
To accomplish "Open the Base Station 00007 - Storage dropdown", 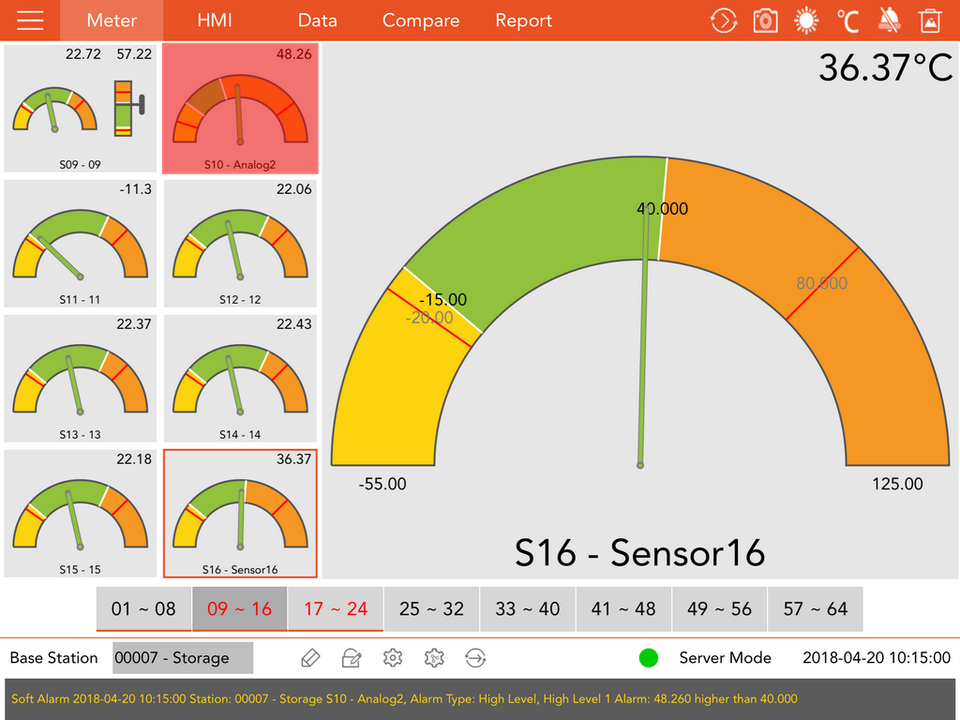I will coord(182,658).
